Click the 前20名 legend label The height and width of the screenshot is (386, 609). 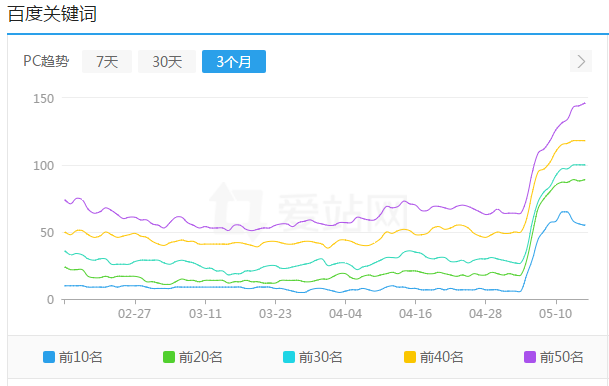tap(201, 357)
